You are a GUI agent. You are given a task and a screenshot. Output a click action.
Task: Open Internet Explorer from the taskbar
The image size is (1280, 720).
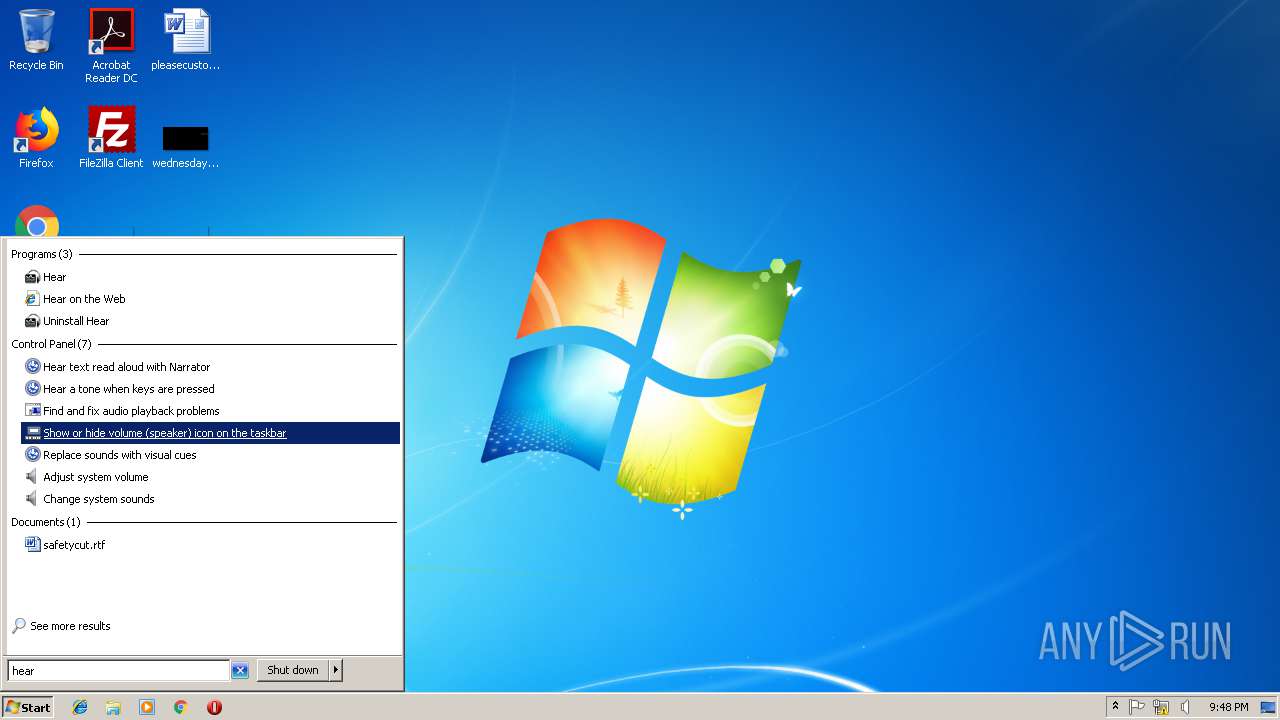pyautogui.click(x=80, y=707)
